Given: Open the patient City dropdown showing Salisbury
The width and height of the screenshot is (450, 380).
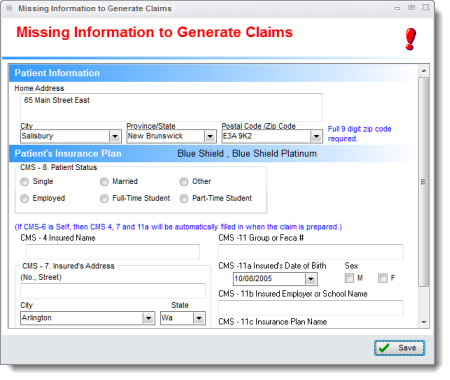Looking at the screenshot, I should coord(115,136).
